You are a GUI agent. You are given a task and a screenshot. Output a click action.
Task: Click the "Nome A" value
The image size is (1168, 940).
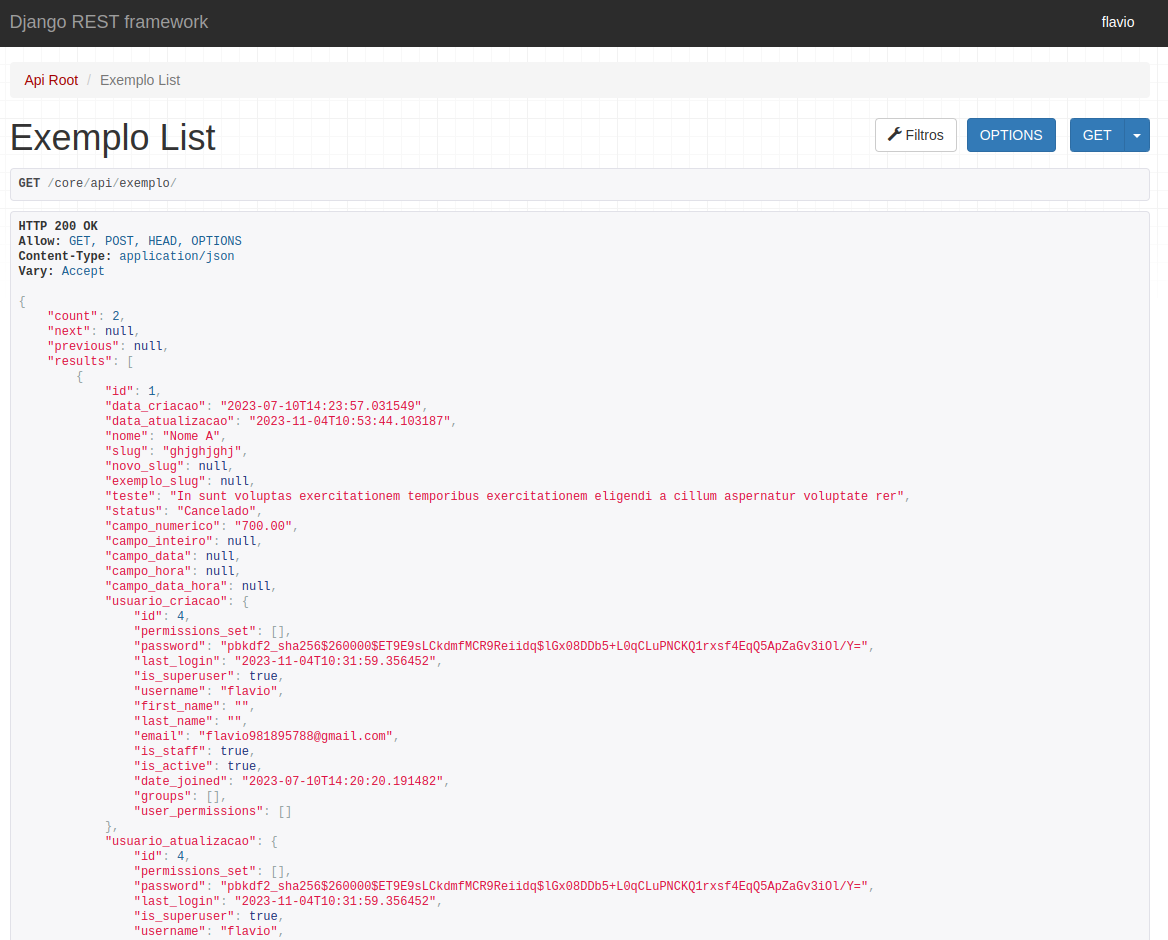(191, 436)
